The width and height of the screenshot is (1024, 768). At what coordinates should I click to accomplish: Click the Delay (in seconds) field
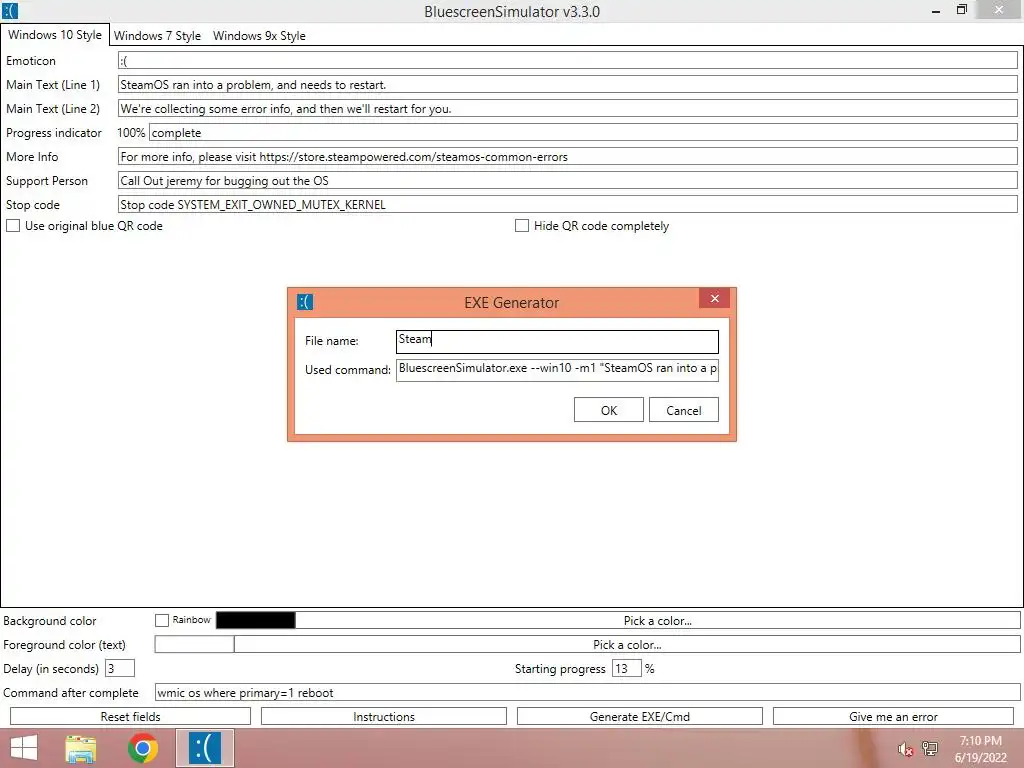point(120,669)
